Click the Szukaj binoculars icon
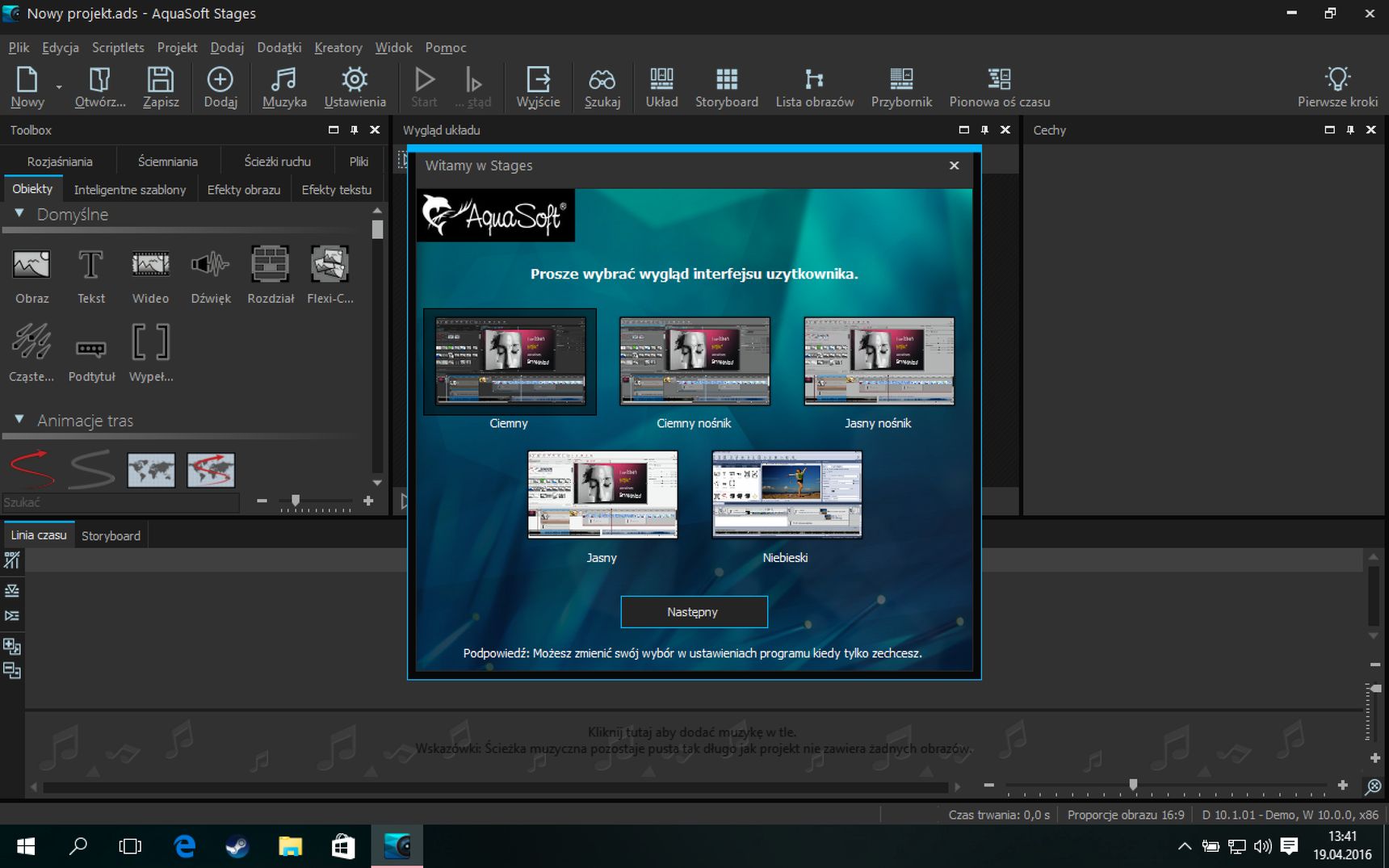This screenshot has height=868, width=1389. (x=602, y=86)
